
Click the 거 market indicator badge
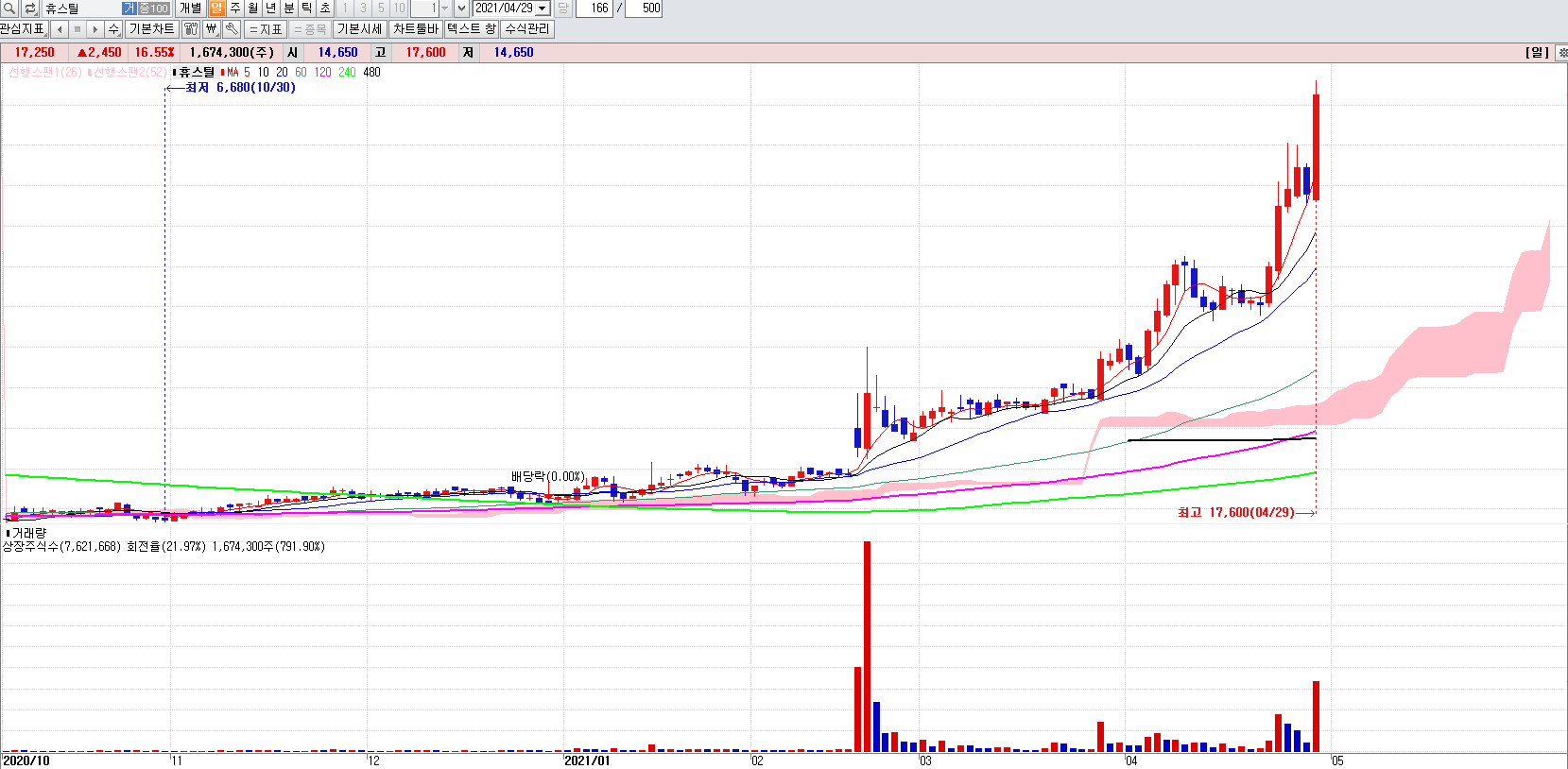[129, 9]
